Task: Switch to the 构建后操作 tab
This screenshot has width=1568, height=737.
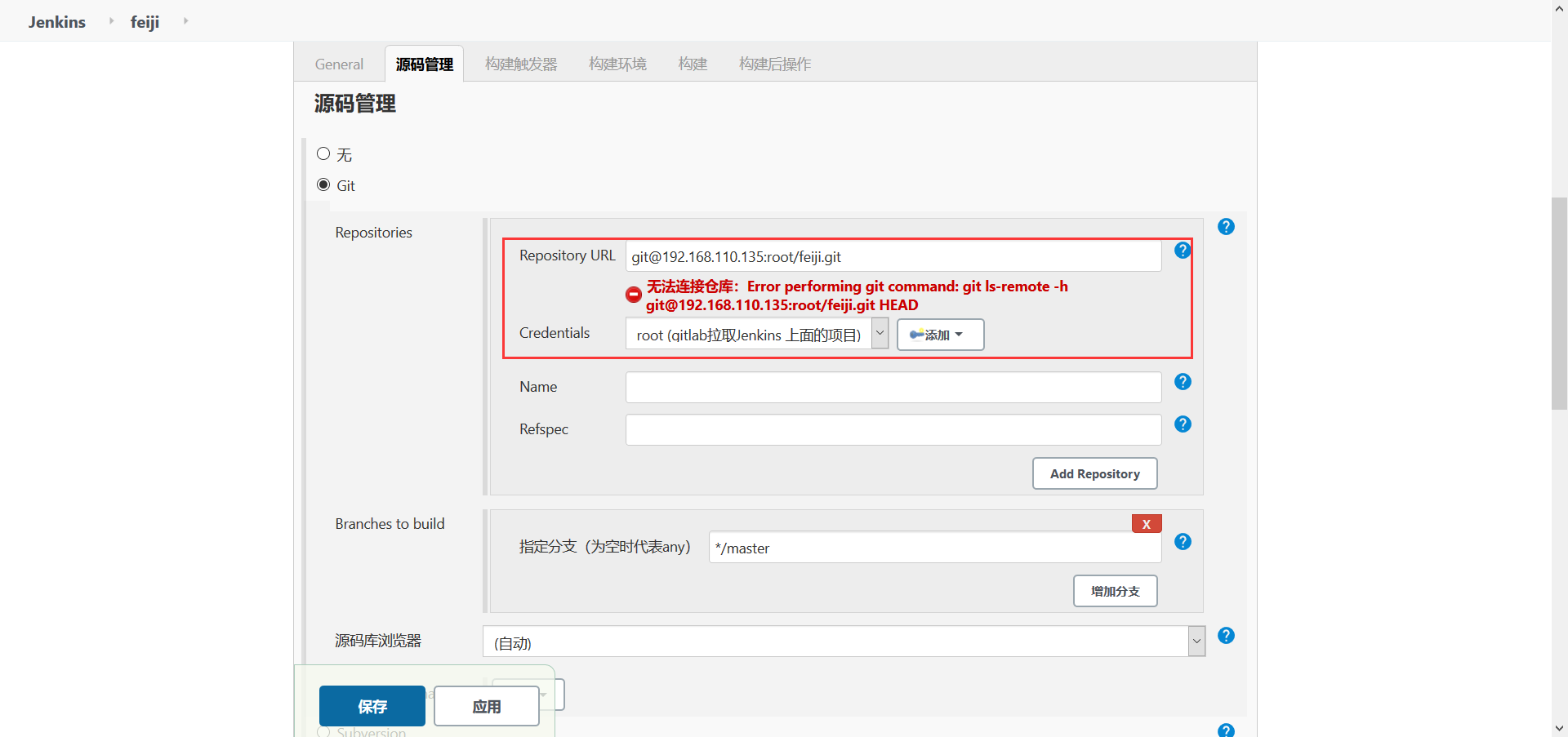Action: (x=775, y=64)
